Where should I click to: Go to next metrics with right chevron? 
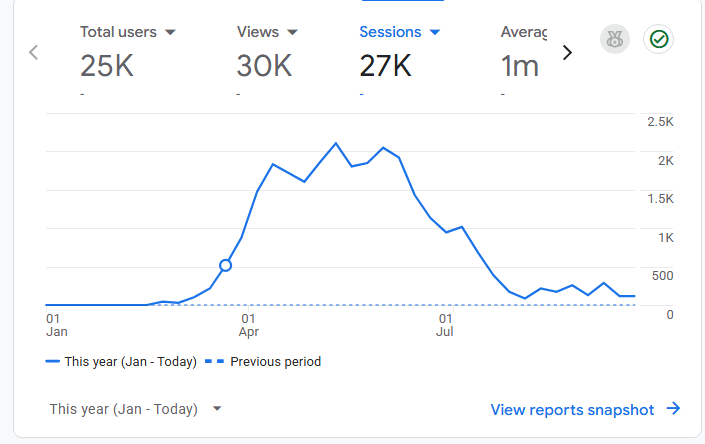(567, 53)
